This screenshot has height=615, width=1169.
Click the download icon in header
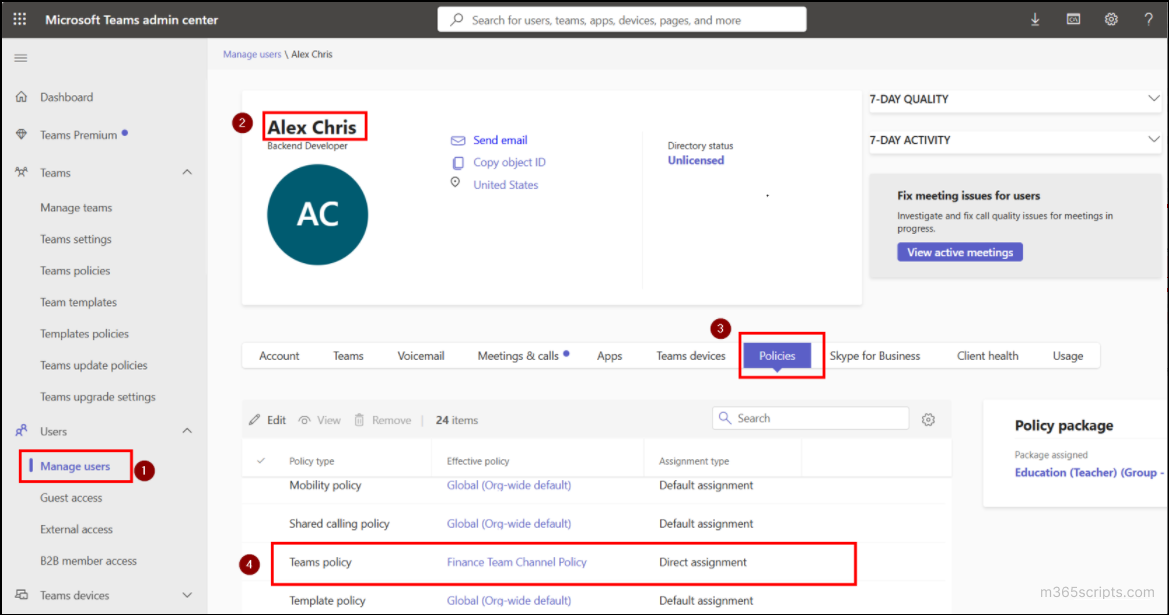[1035, 20]
